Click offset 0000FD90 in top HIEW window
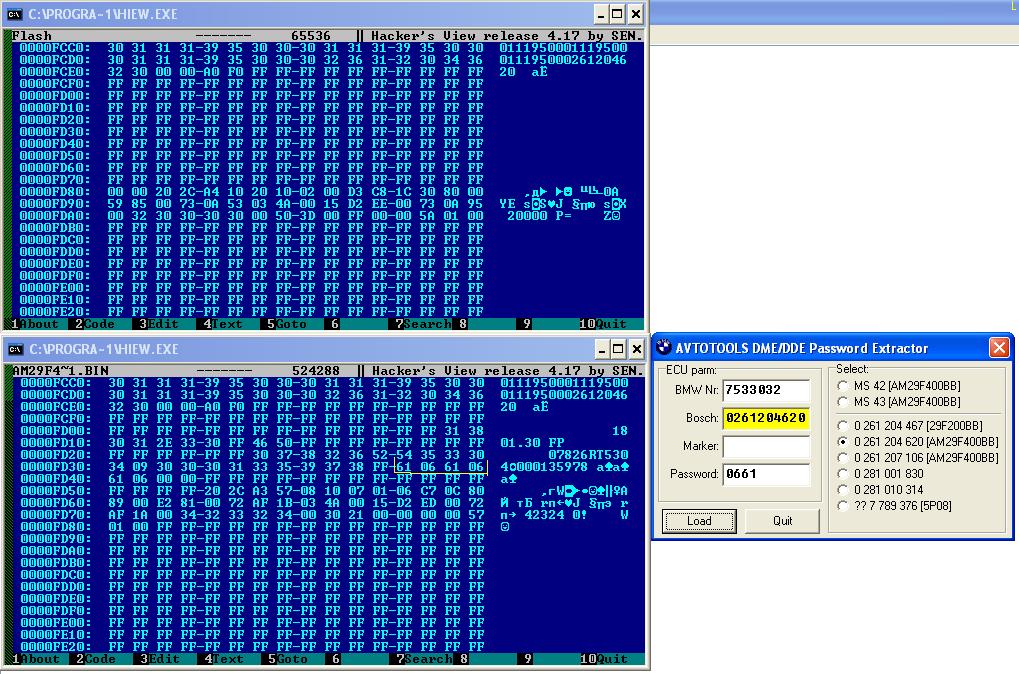Viewport: 1019px width, 674px height. click(x=55, y=203)
